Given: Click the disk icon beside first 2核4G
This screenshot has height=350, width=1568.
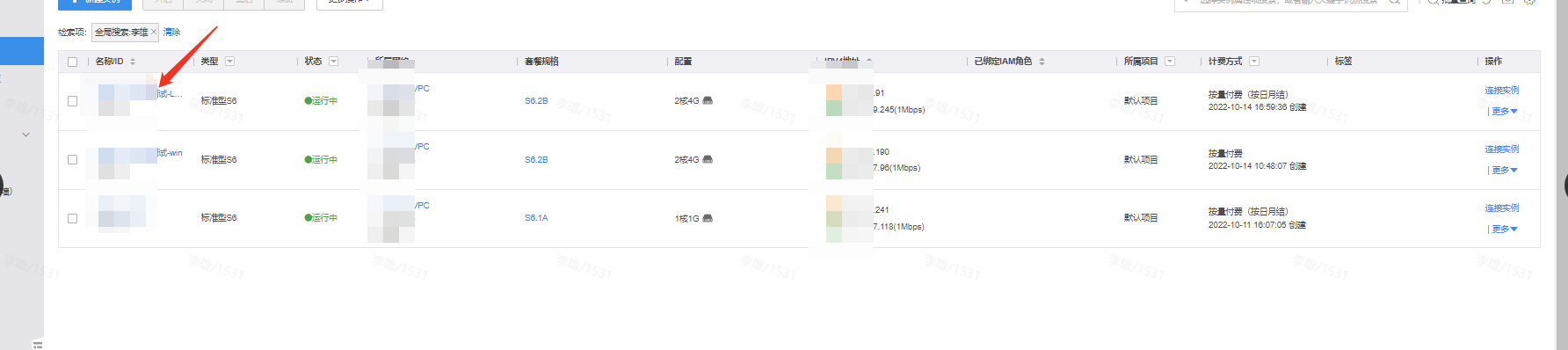Looking at the screenshot, I should point(708,100).
